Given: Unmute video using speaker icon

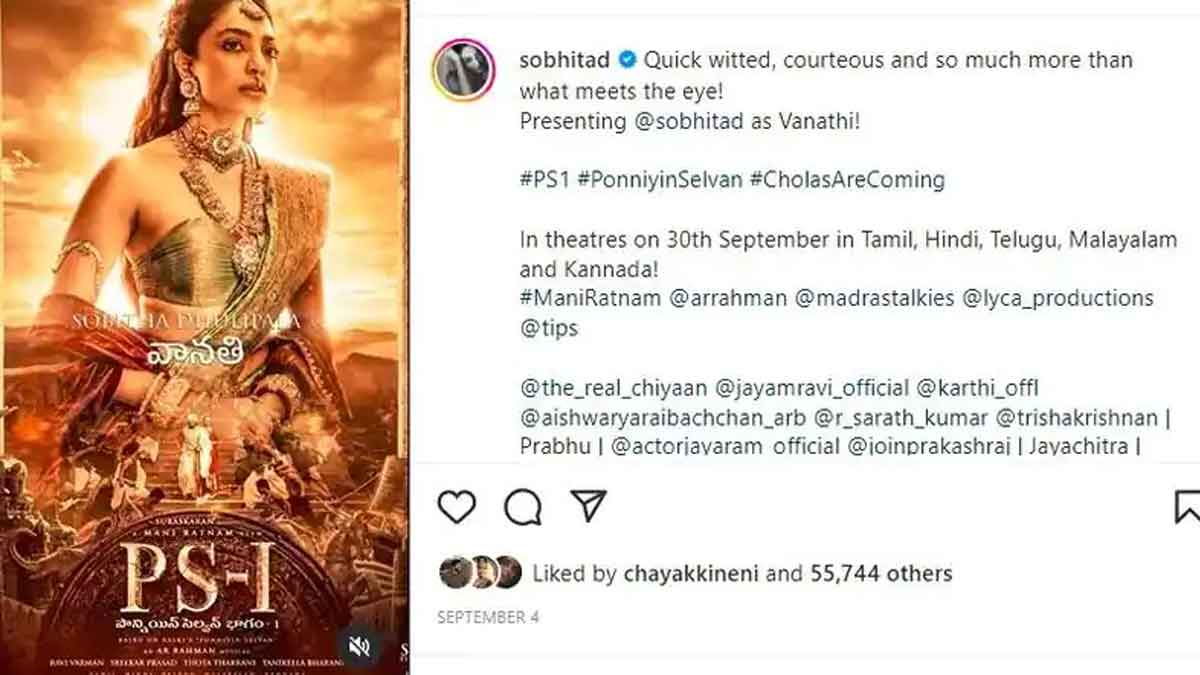Looking at the screenshot, I should click(x=359, y=646).
